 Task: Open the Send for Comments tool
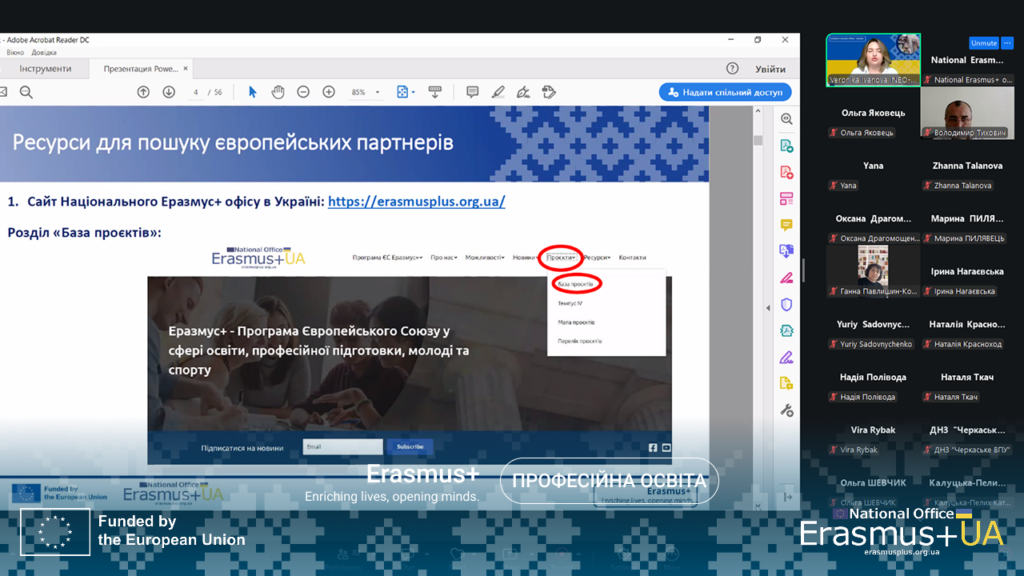pyautogui.click(x=786, y=384)
